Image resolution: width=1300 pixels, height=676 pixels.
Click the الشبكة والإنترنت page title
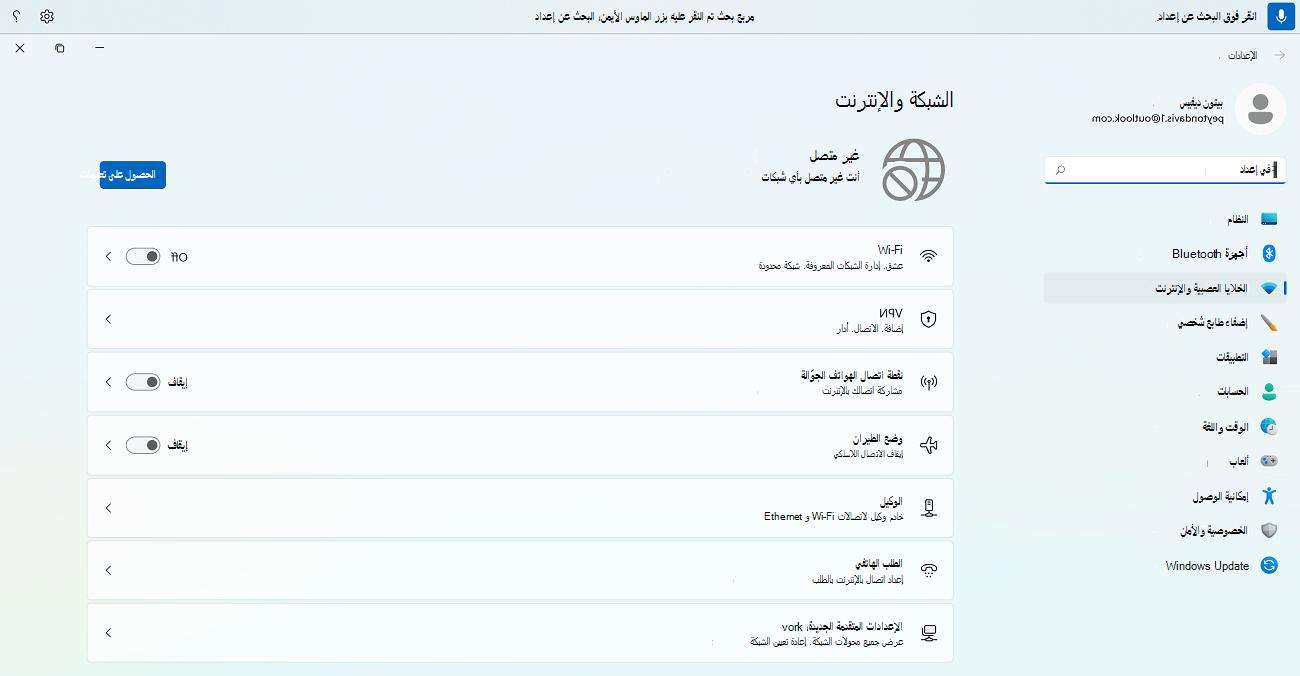click(x=894, y=100)
